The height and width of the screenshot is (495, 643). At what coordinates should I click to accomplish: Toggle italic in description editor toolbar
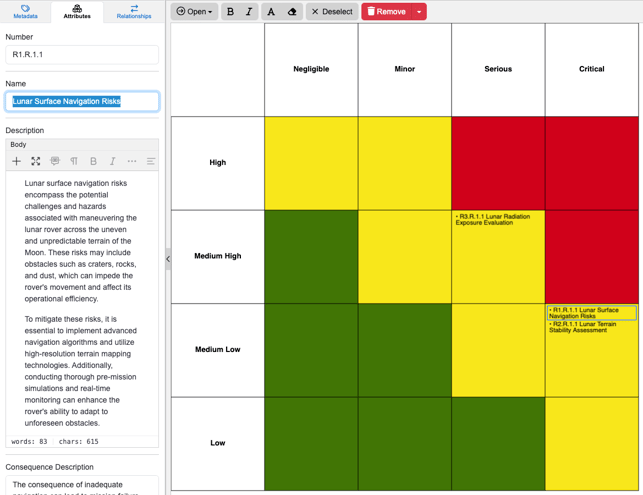pos(112,161)
